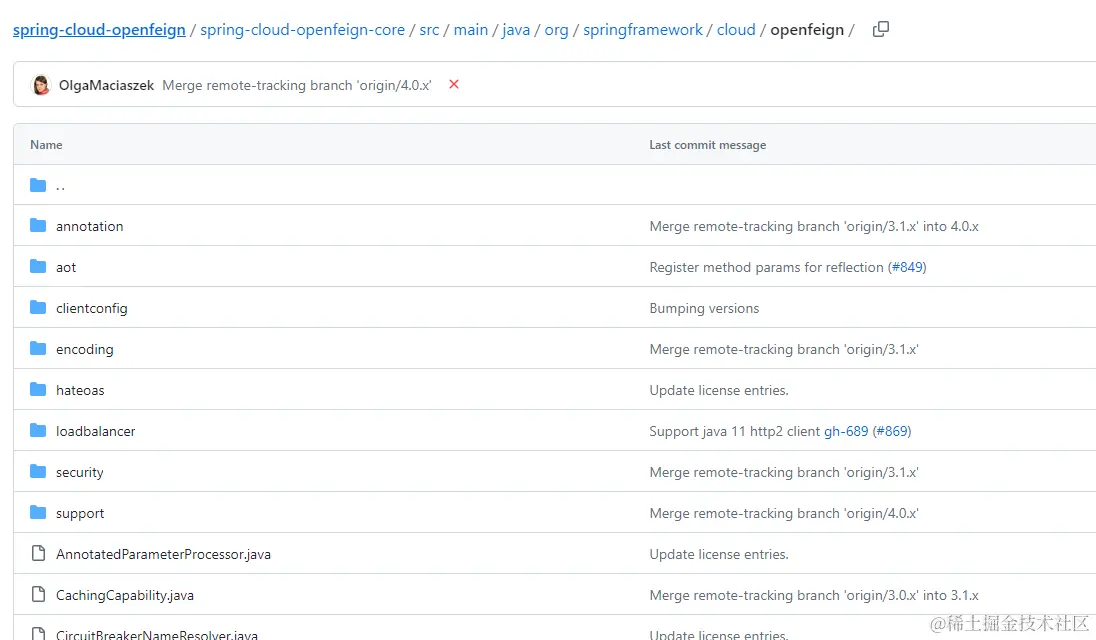Open OlgaMaciaszek's avatar image
Screen dimensions: 1096x640
[41, 85]
